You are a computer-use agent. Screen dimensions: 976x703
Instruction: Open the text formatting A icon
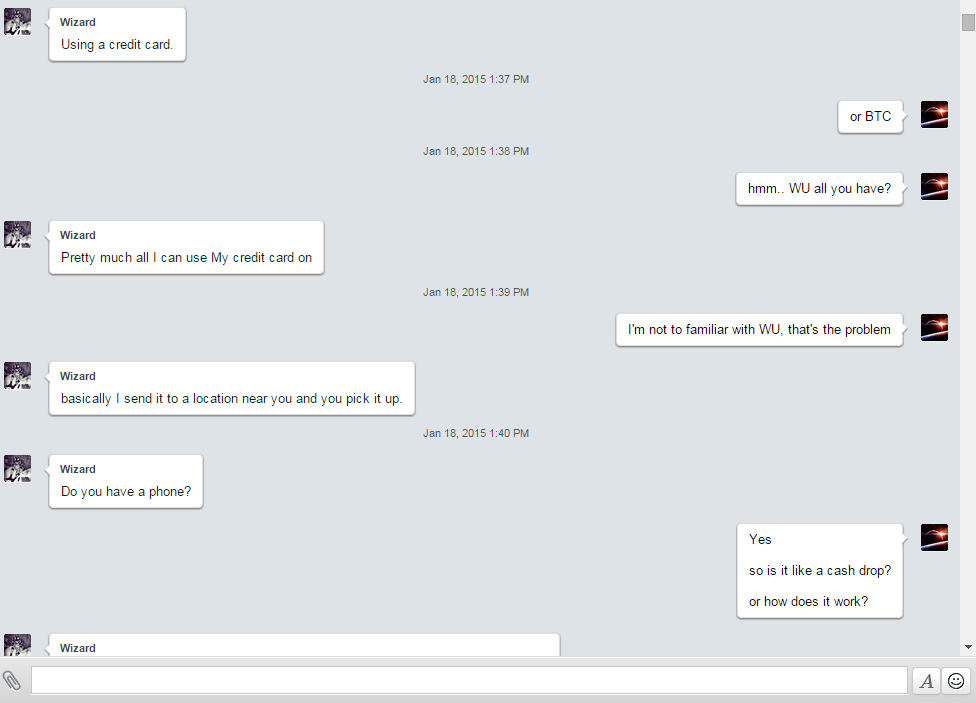tap(926, 681)
